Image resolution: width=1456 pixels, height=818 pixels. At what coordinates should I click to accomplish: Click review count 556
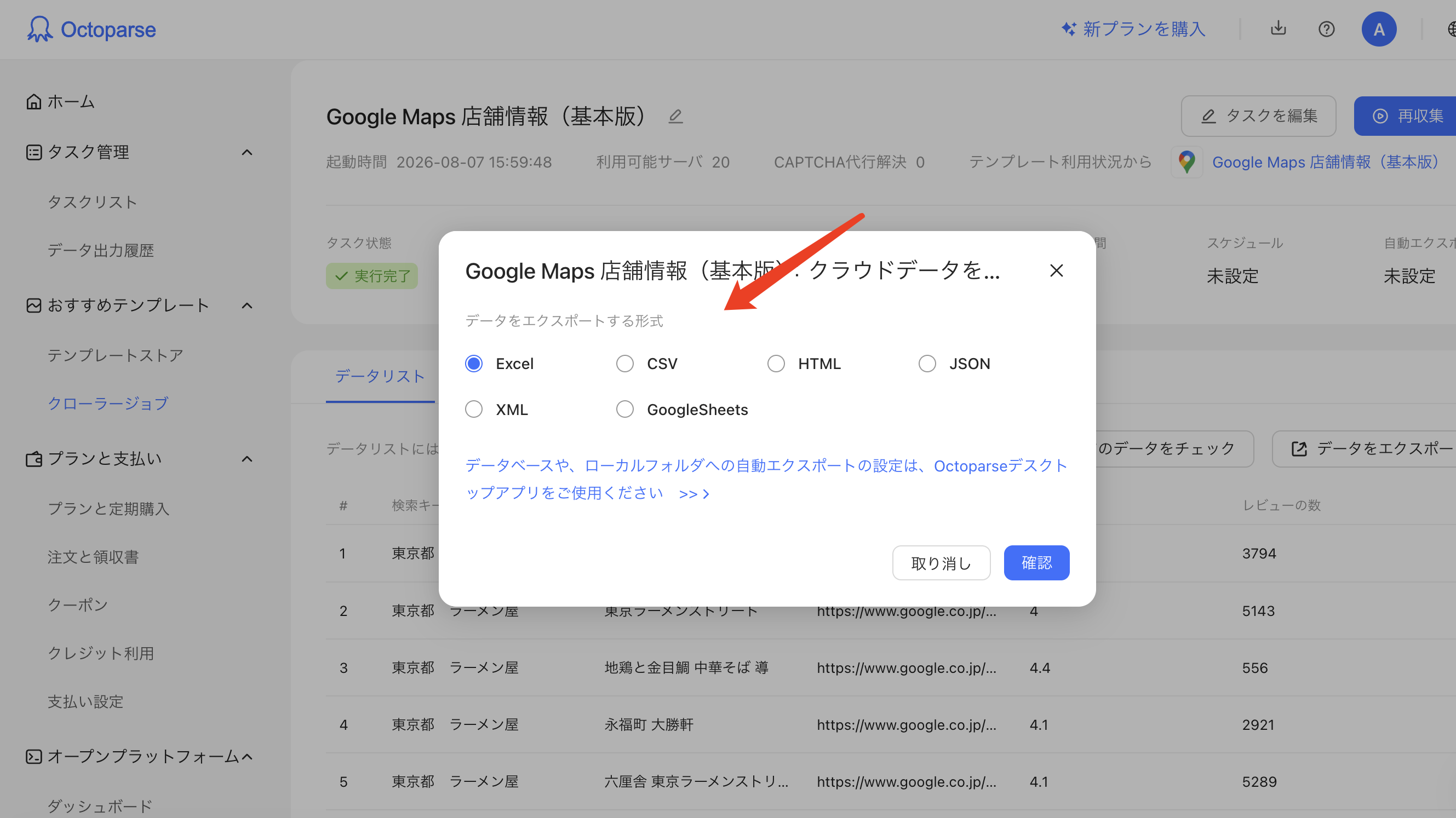point(1255,668)
